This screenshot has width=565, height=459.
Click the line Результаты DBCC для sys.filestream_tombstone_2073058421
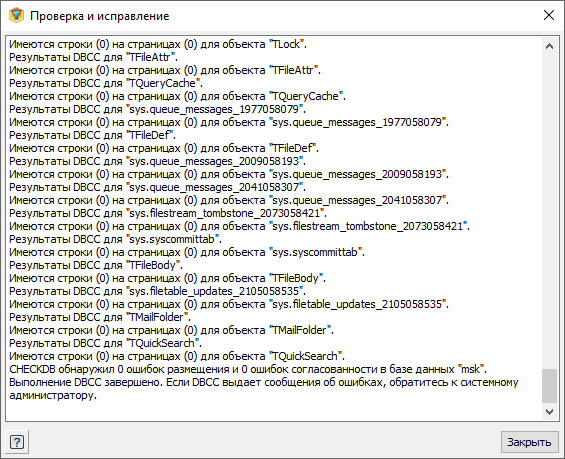pos(168,213)
